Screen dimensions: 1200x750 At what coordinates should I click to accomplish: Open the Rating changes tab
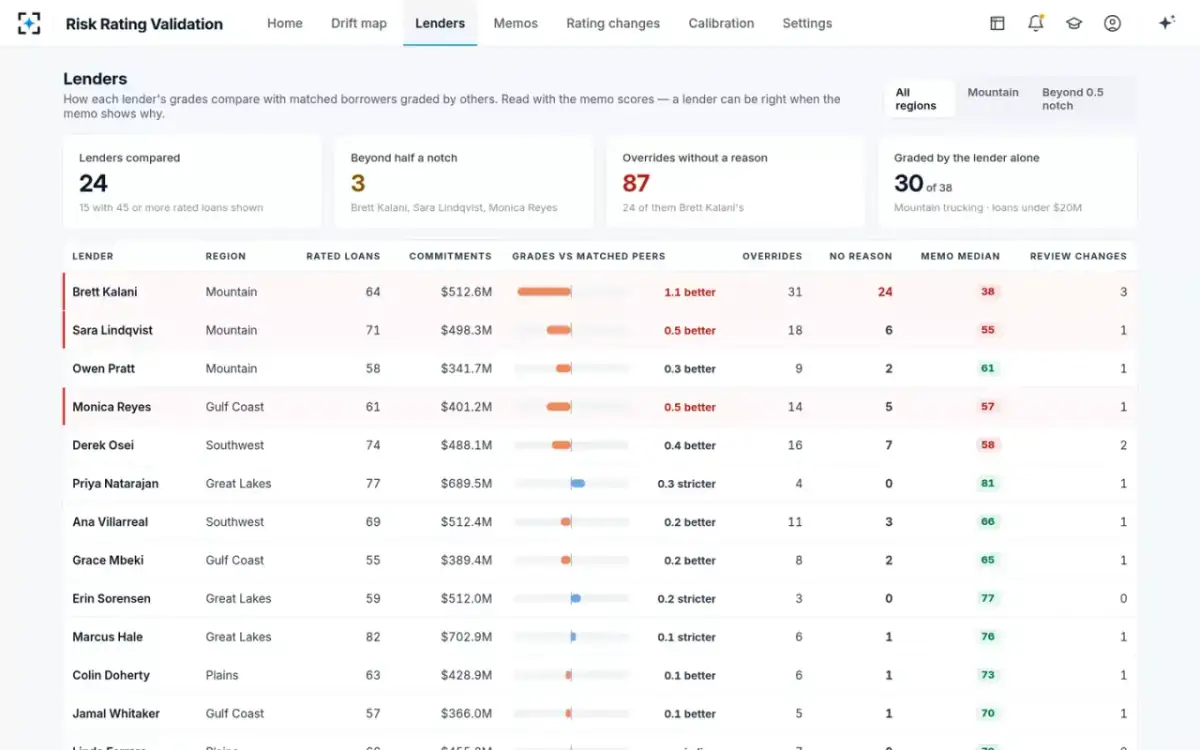(613, 23)
